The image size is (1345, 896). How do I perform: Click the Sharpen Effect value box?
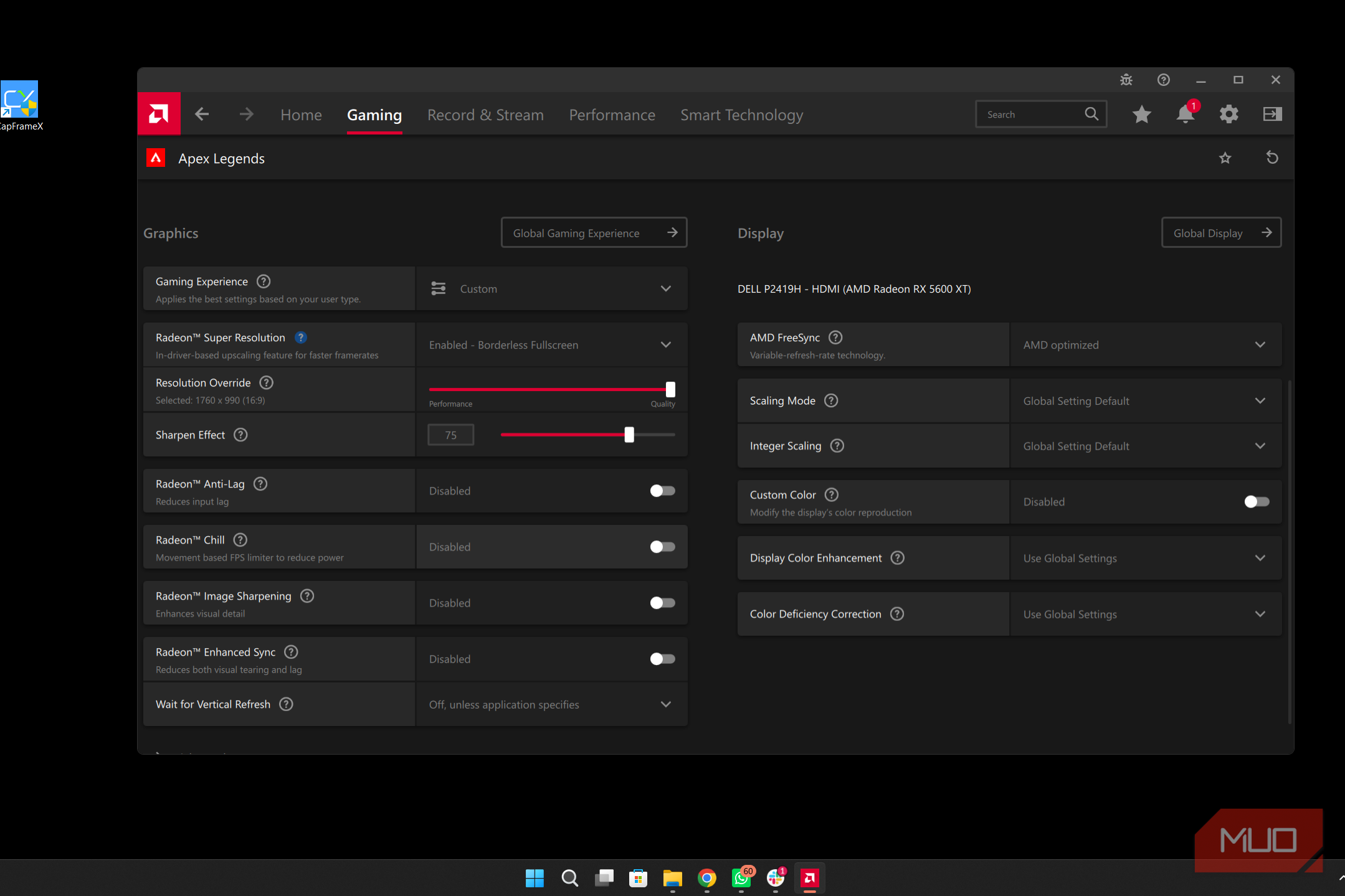(450, 435)
